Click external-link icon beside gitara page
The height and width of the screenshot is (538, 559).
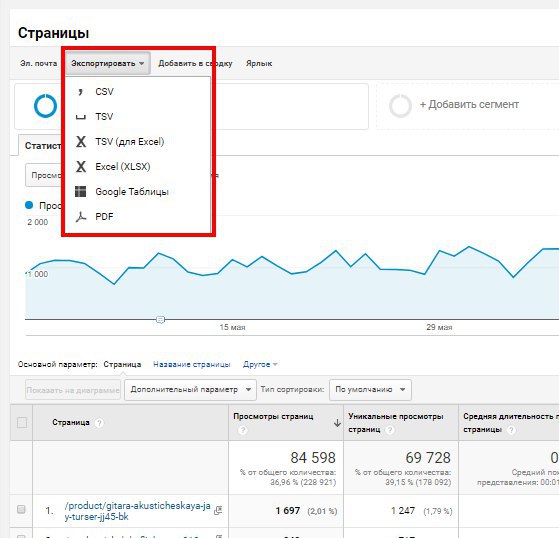tap(218, 511)
